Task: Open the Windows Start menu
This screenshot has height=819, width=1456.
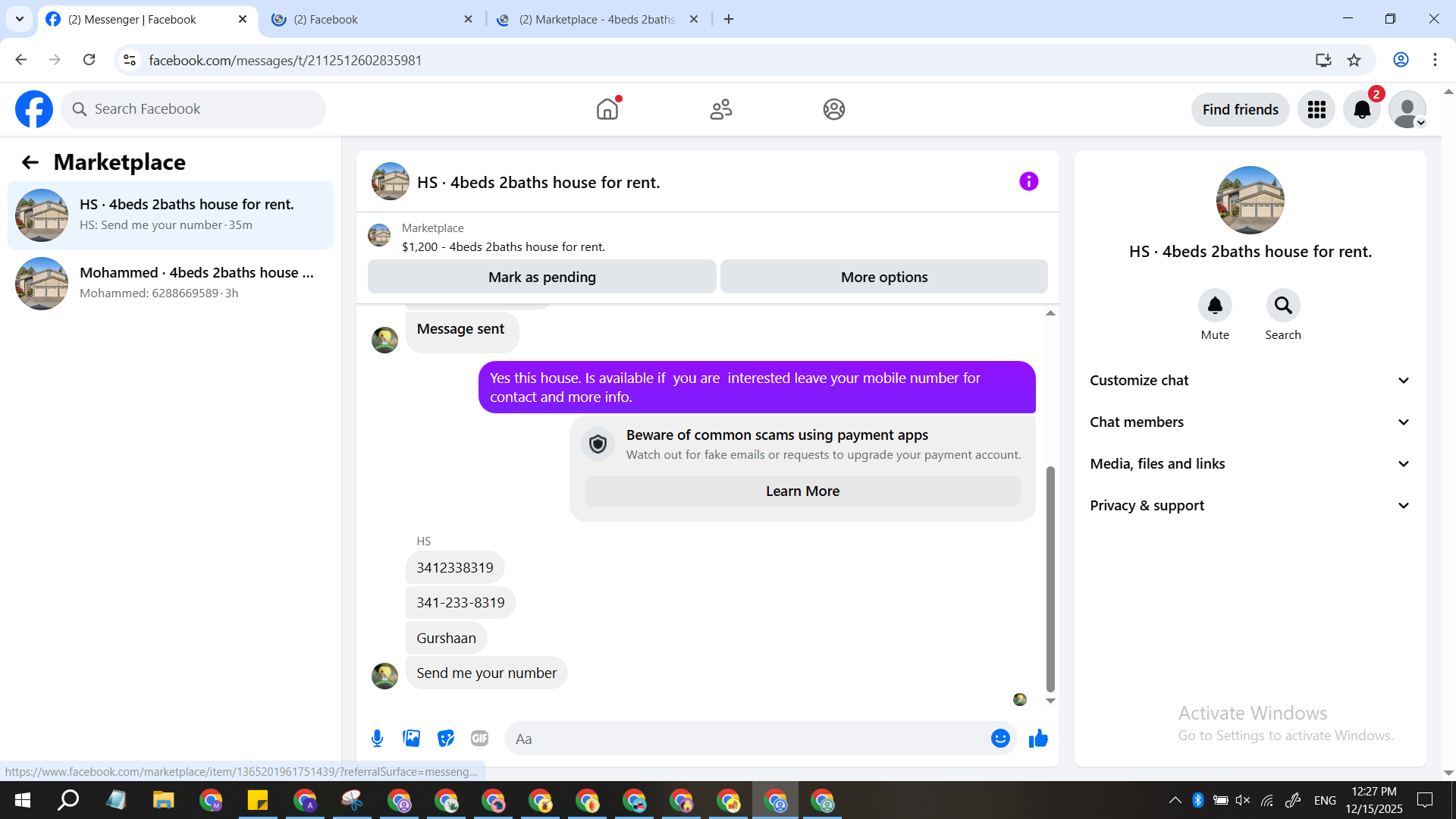Action: (x=23, y=800)
